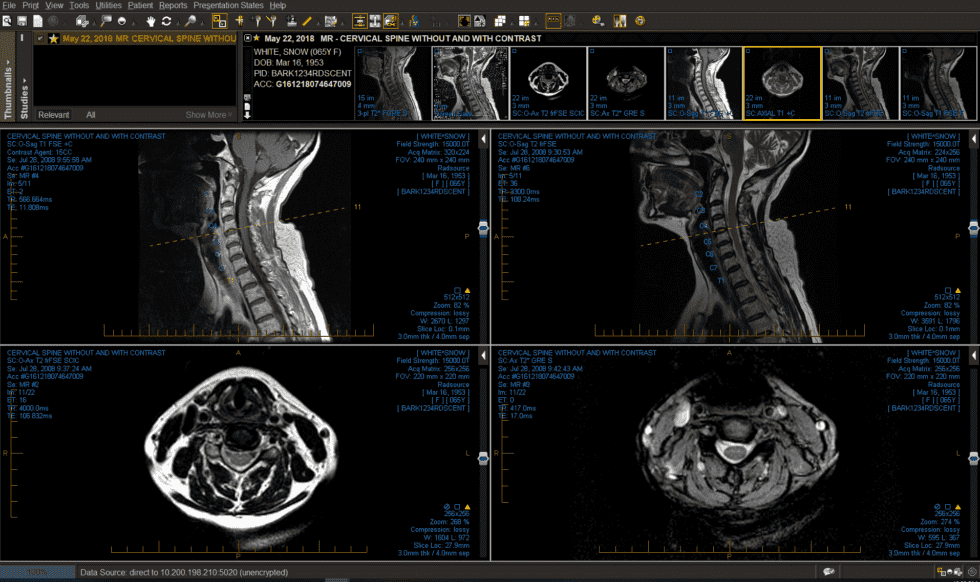
Task: Click the Relevant filter button
Action: click(x=55, y=114)
